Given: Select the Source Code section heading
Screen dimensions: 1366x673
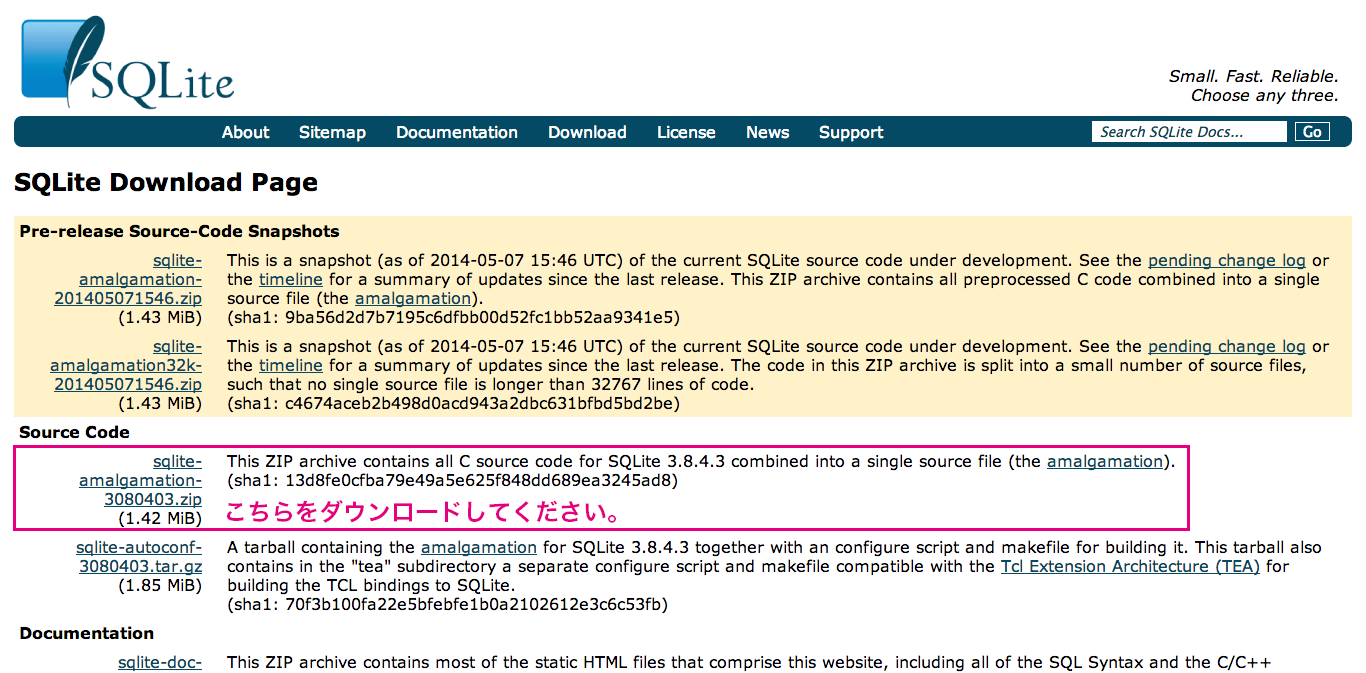Looking at the screenshot, I should [75, 432].
